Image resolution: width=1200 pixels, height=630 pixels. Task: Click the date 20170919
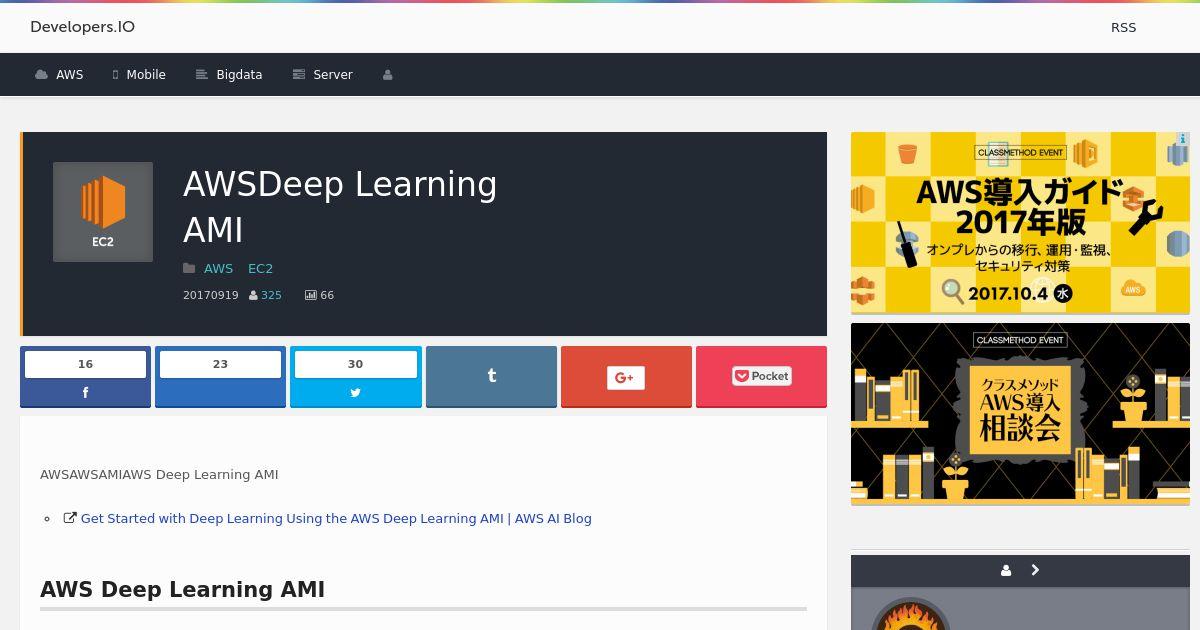210,295
